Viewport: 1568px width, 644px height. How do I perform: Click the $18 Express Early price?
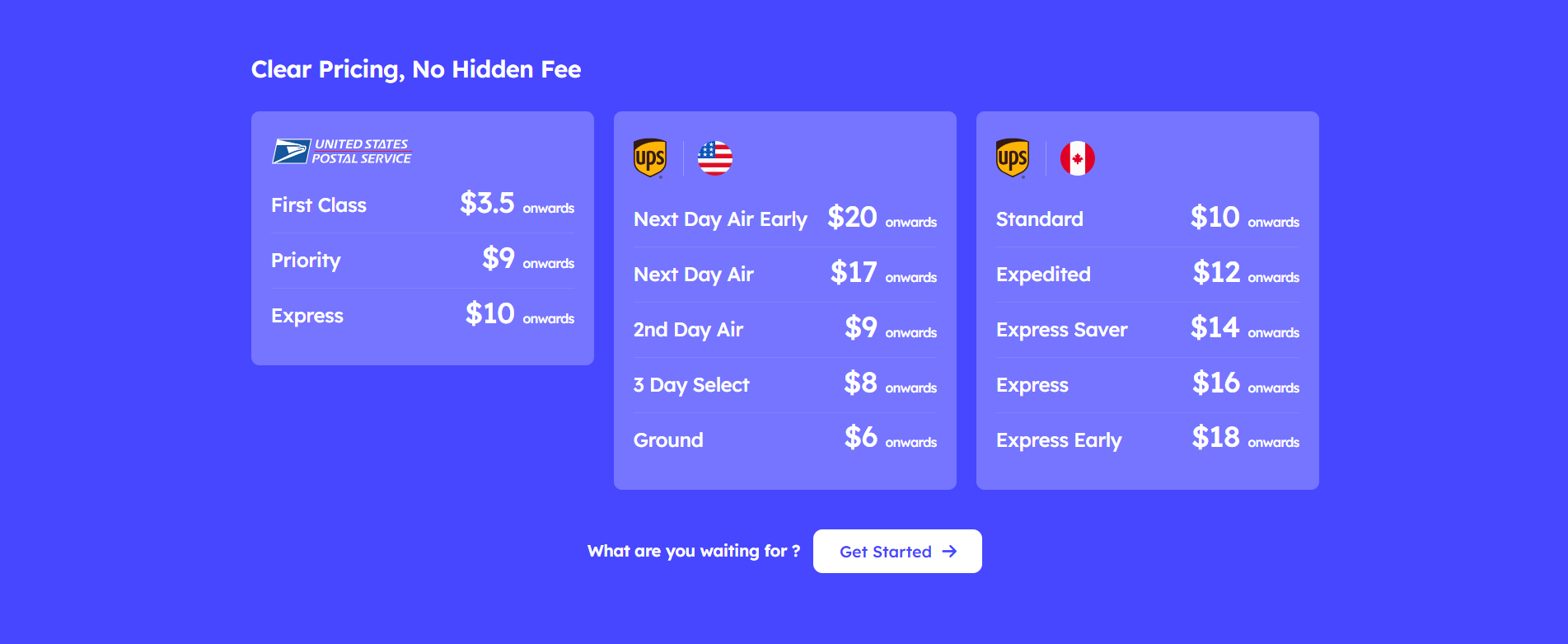click(x=1215, y=438)
